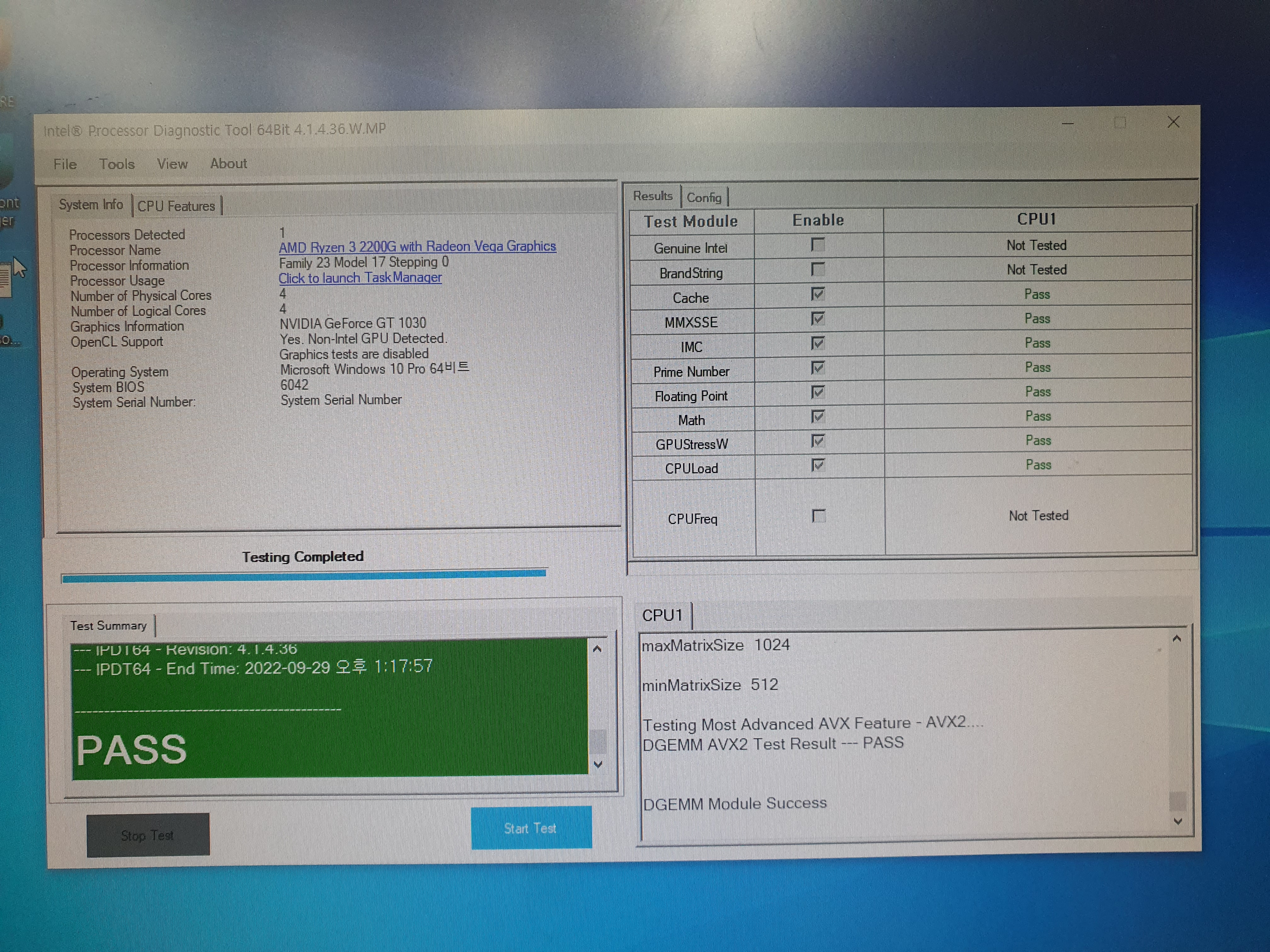Open the File menu
Image resolution: width=1270 pixels, height=952 pixels.
coord(65,164)
